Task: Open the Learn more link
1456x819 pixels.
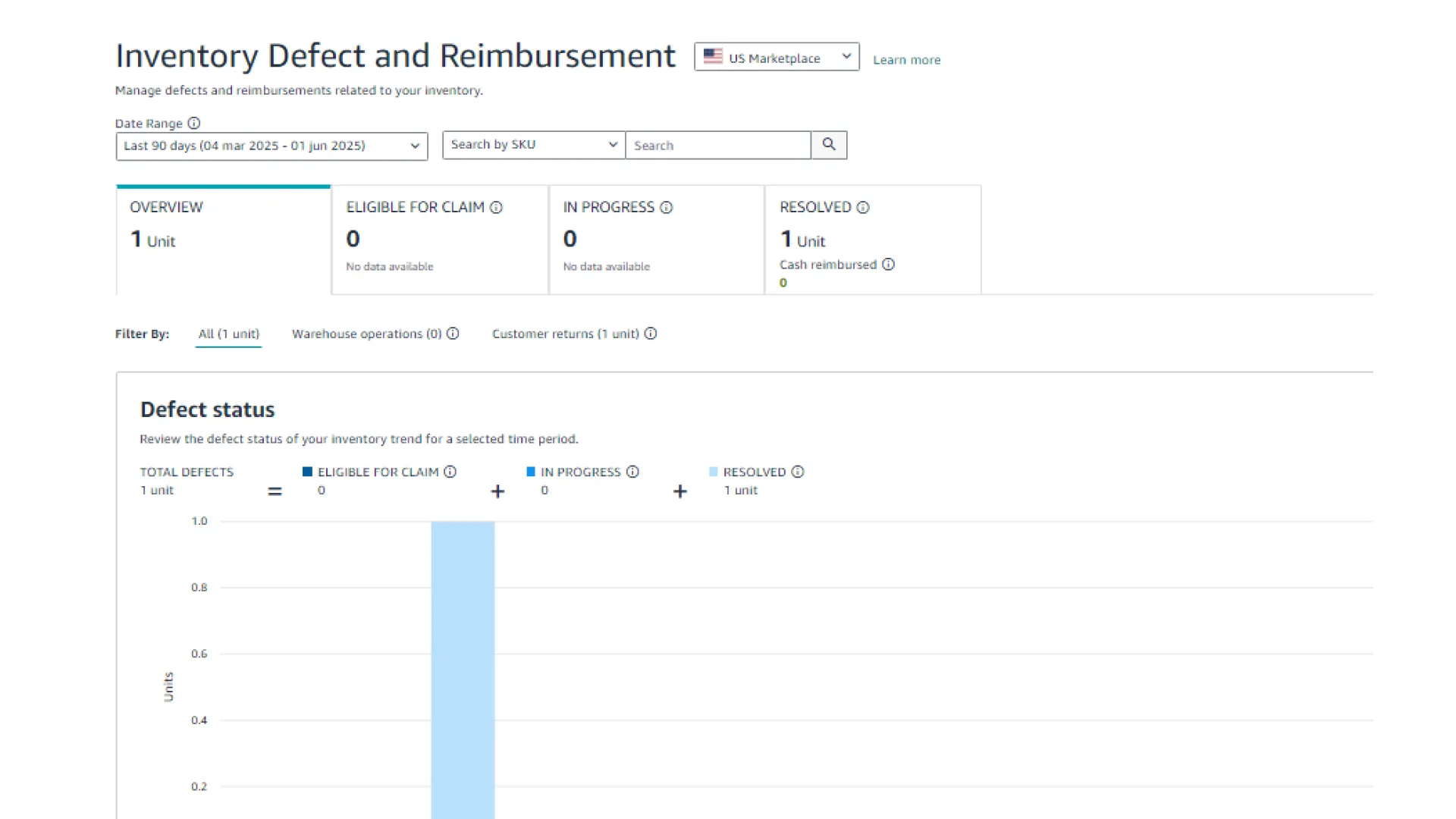Action: click(x=906, y=60)
